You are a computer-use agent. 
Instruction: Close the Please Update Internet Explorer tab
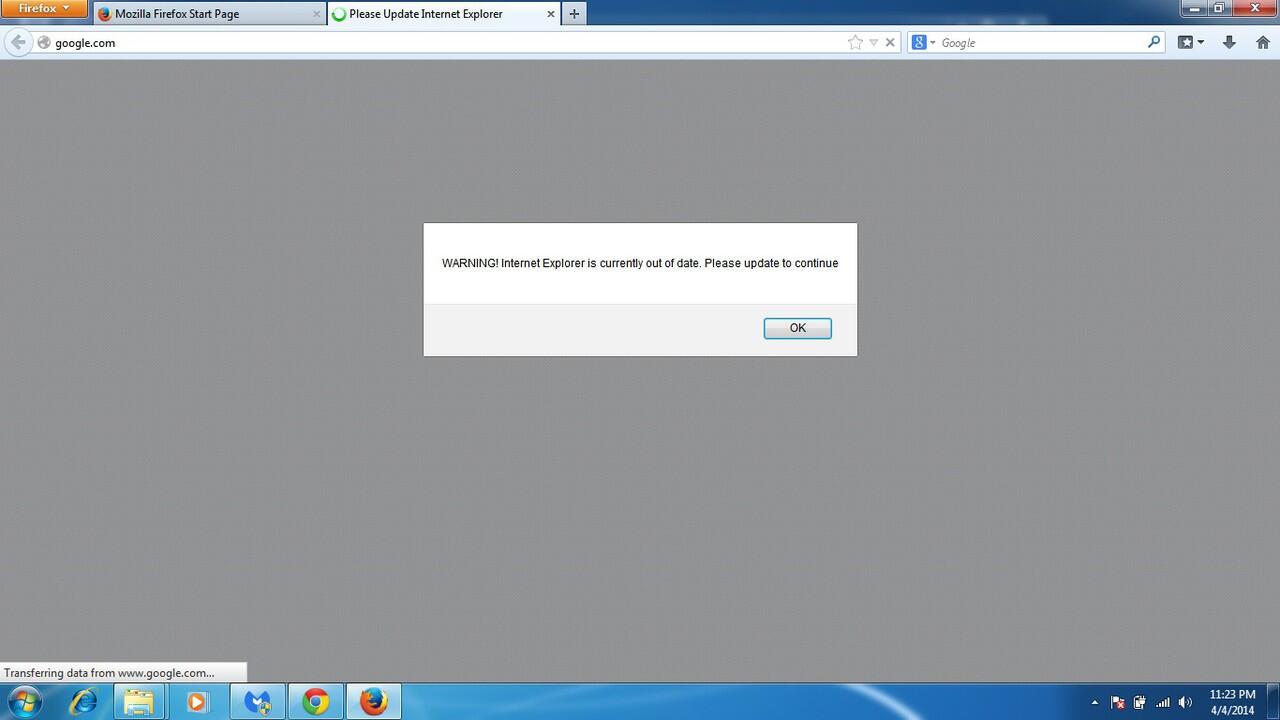551,14
